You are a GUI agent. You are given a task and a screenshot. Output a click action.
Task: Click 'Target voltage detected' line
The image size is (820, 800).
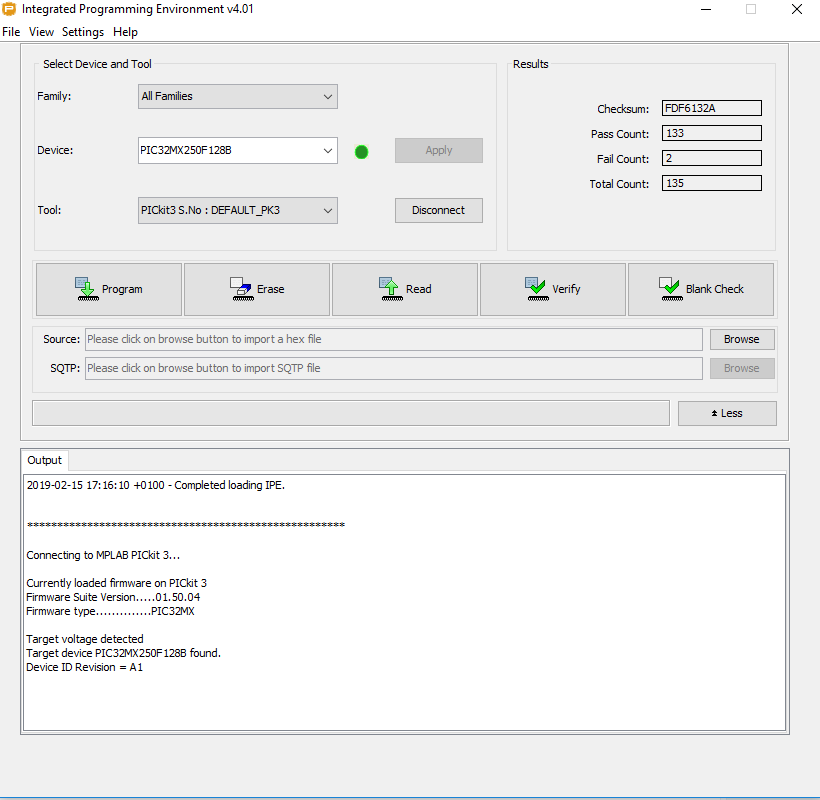[85, 639]
